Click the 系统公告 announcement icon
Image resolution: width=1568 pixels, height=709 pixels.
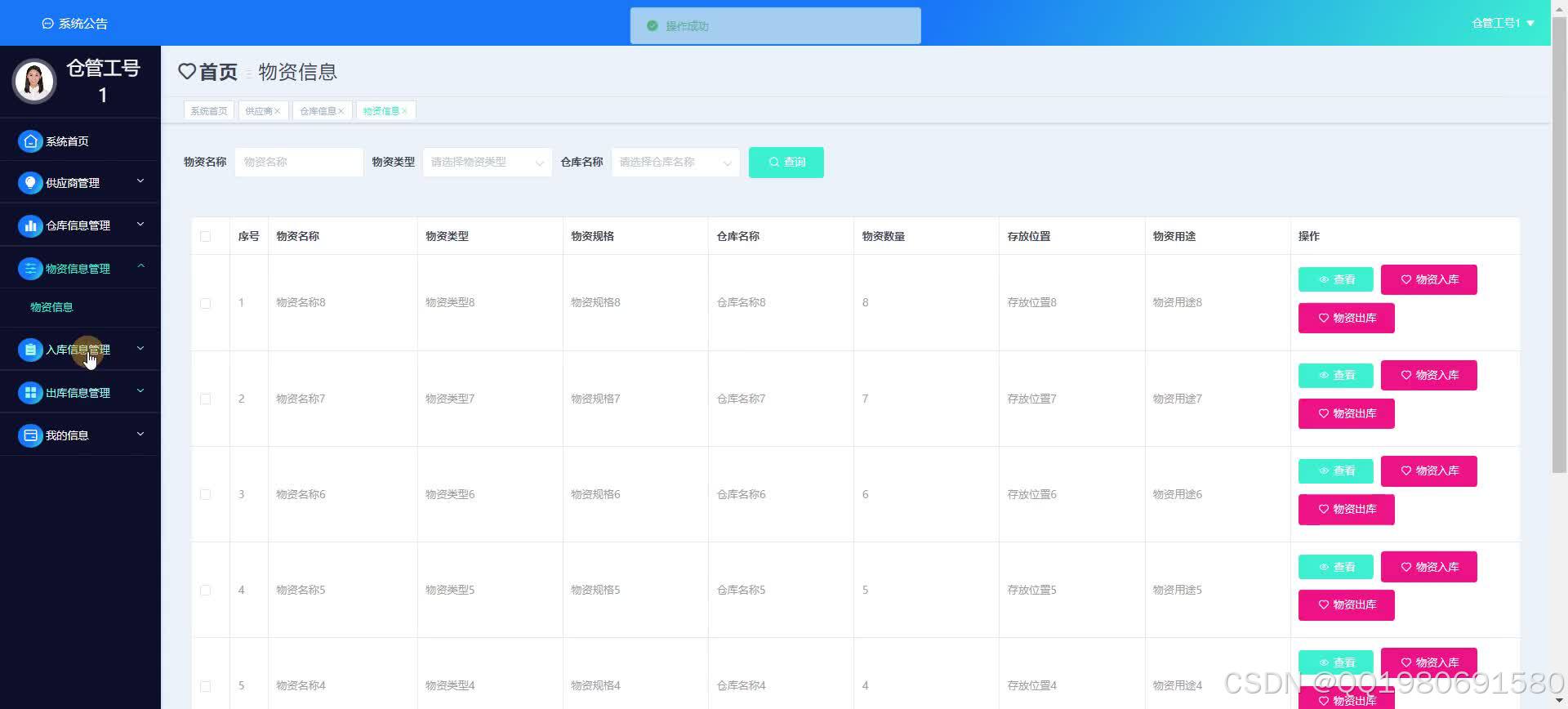tap(47, 24)
